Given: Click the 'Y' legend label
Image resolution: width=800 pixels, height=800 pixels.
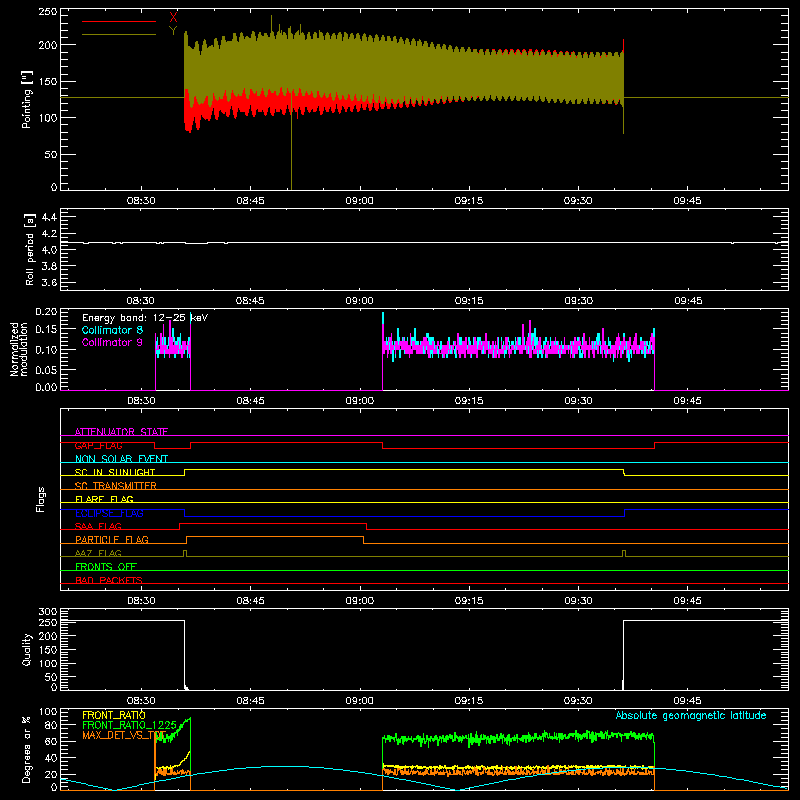Looking at the screenshot, I should [173, 31].
